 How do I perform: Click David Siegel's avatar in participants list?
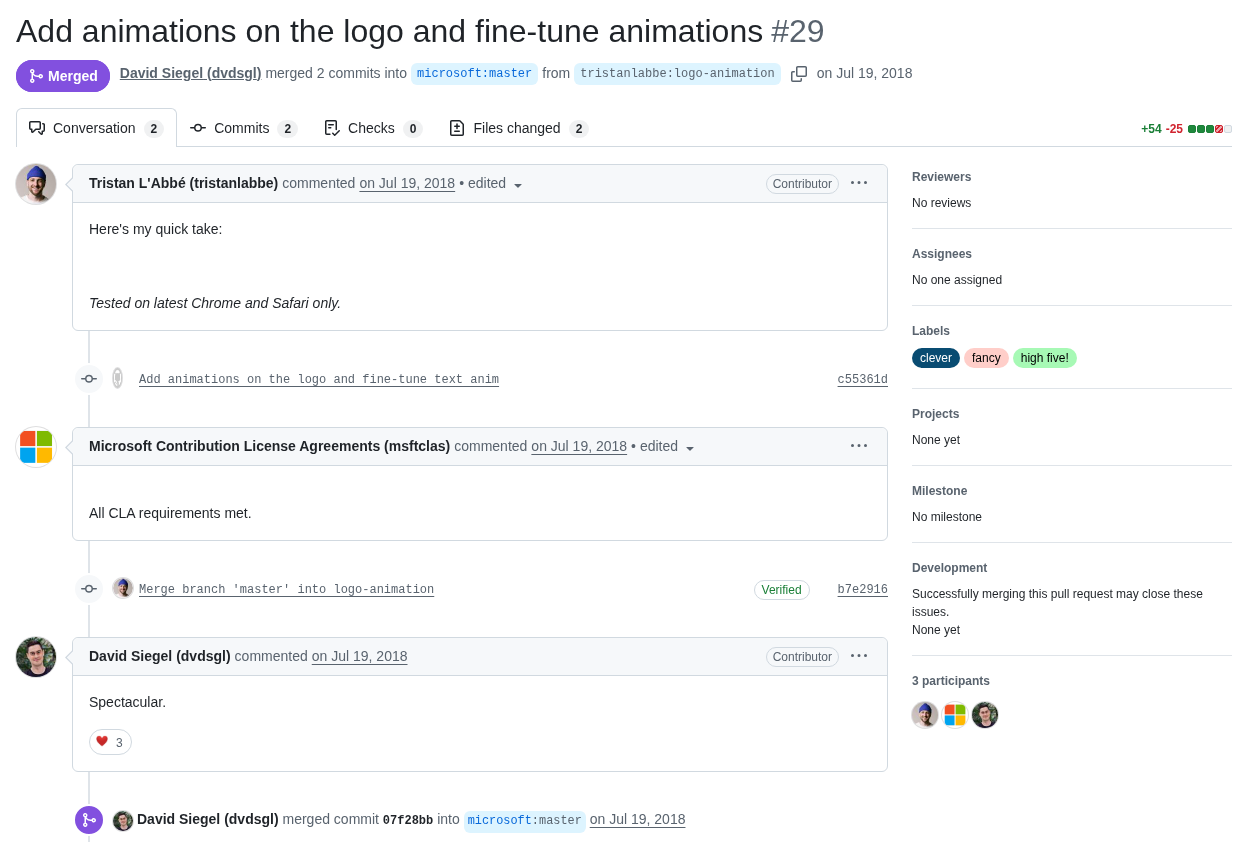pyautogui.click(x=985, y=715)
